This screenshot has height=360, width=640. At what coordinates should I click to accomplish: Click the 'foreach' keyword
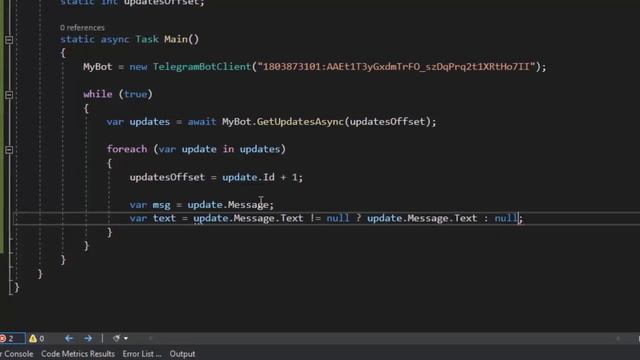tap(127, 149)
